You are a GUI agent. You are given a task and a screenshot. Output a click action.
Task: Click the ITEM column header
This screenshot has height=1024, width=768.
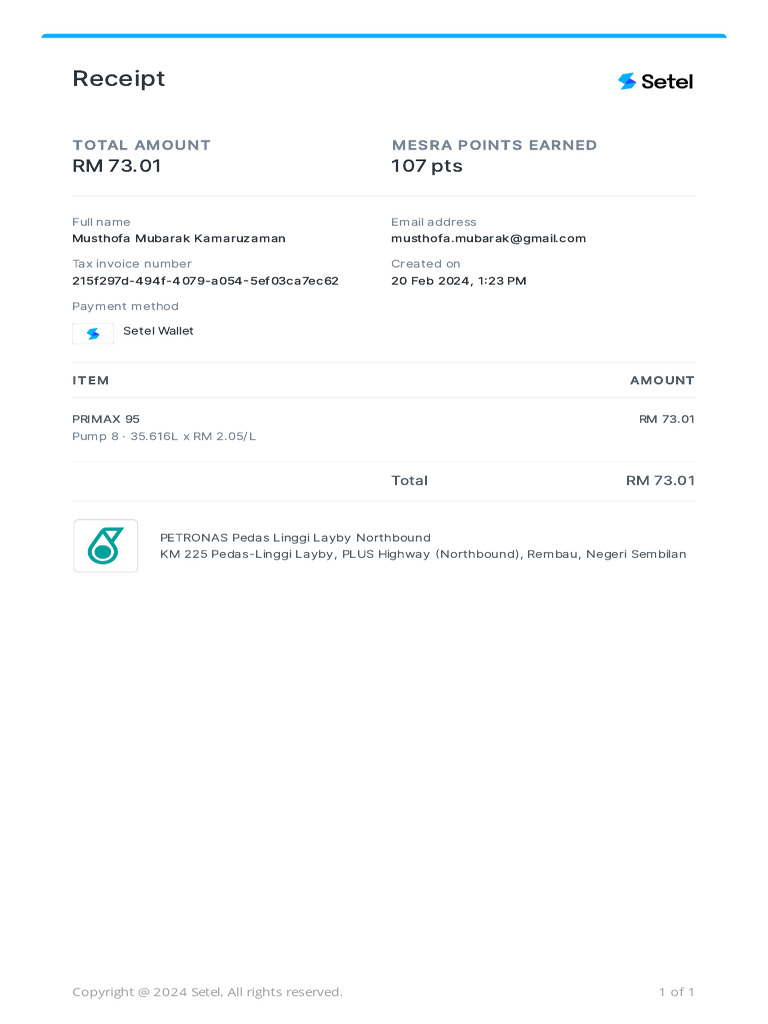click(91, 381)
